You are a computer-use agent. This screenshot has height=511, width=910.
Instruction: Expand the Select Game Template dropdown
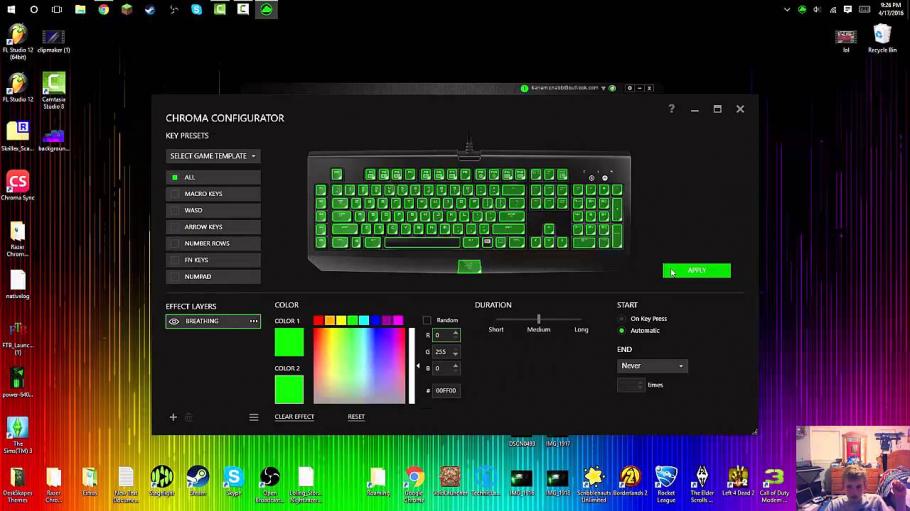tap(213, 156)
